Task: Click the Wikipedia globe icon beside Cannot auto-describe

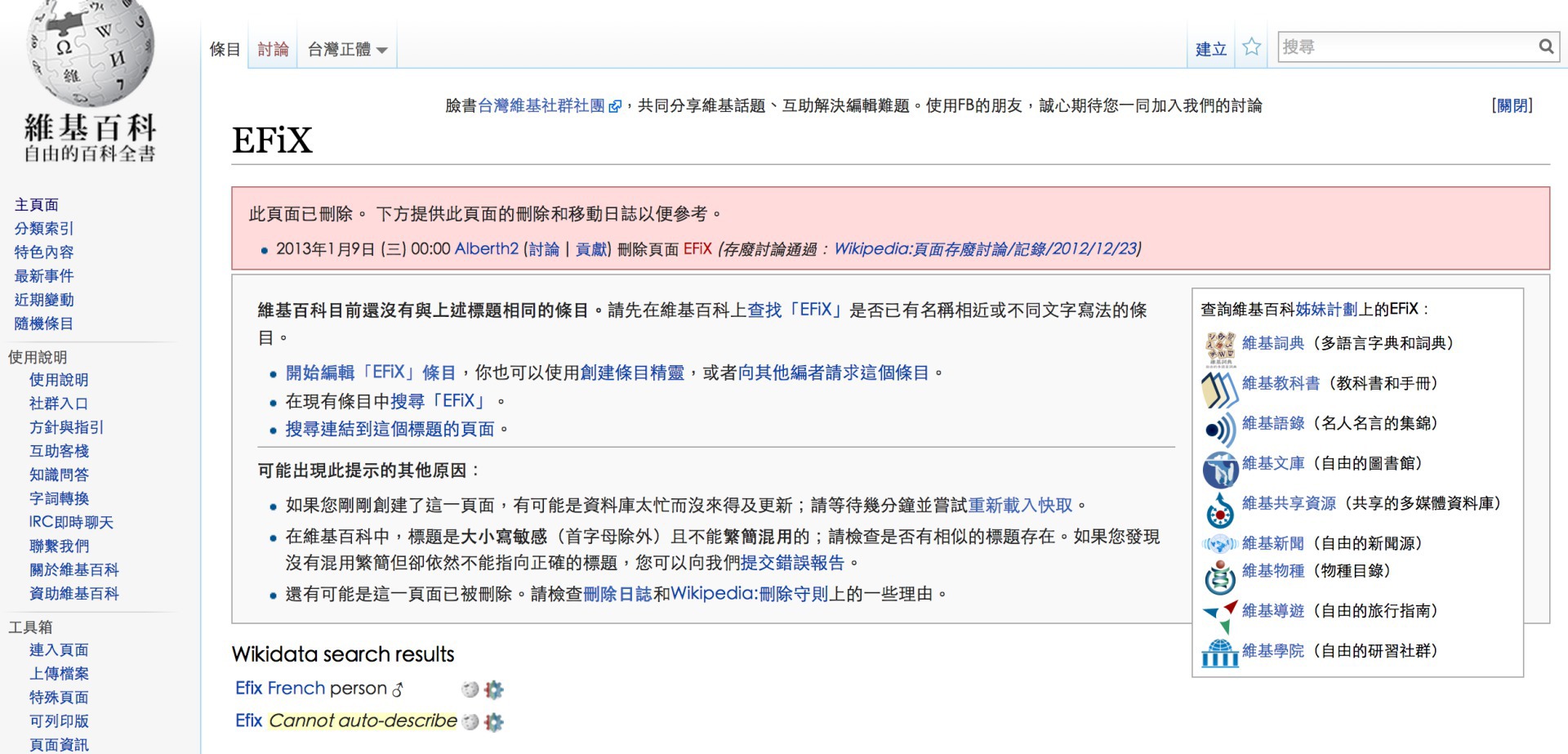Action: point(470,722)
